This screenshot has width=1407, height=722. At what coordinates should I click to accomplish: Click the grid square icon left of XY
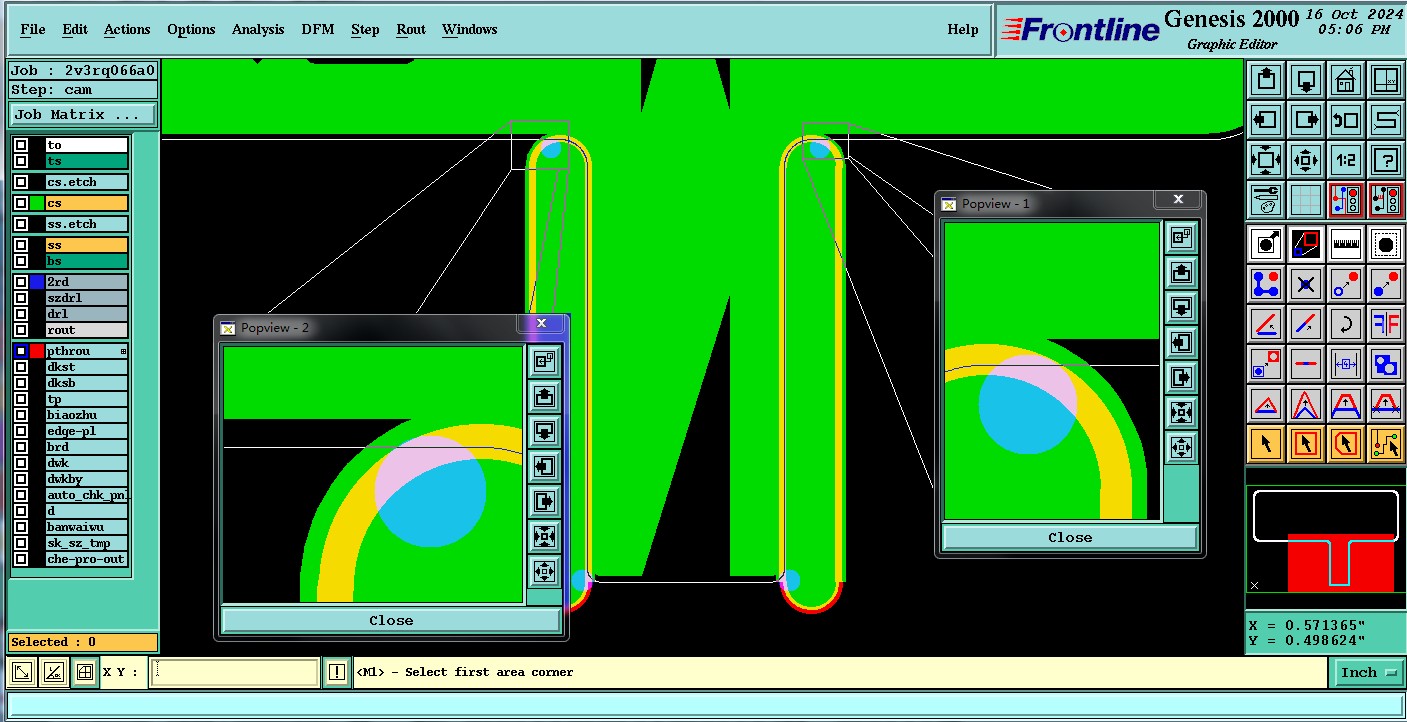coord(85,673)
